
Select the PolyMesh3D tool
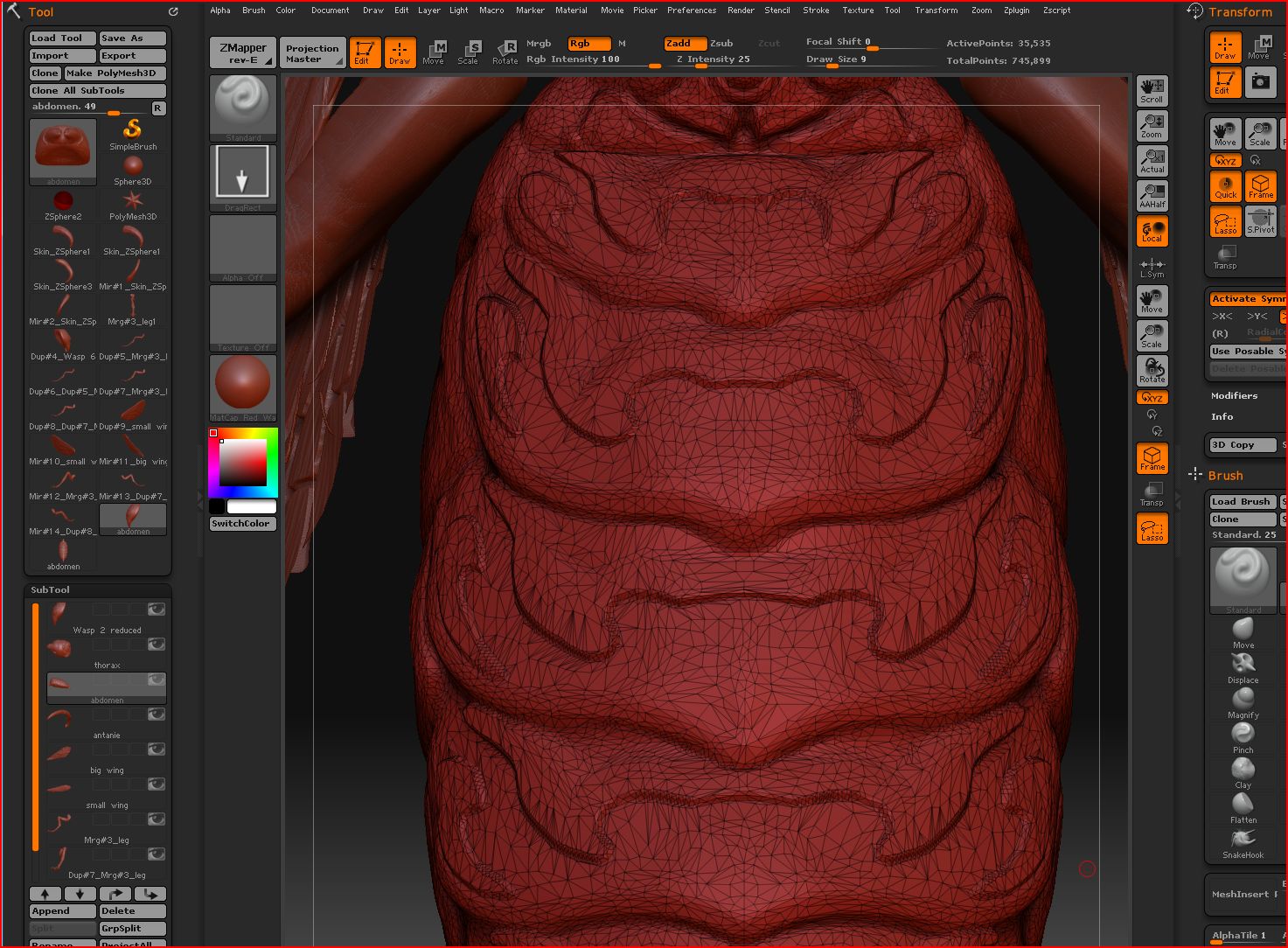click(x=133, y=202)
